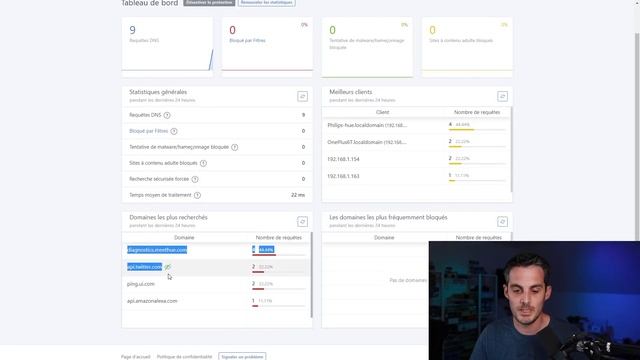Open help icon next to 'Bloqué par Filtres' row
The height and width of the screenshot is (360, 640).
coord(174,131)
